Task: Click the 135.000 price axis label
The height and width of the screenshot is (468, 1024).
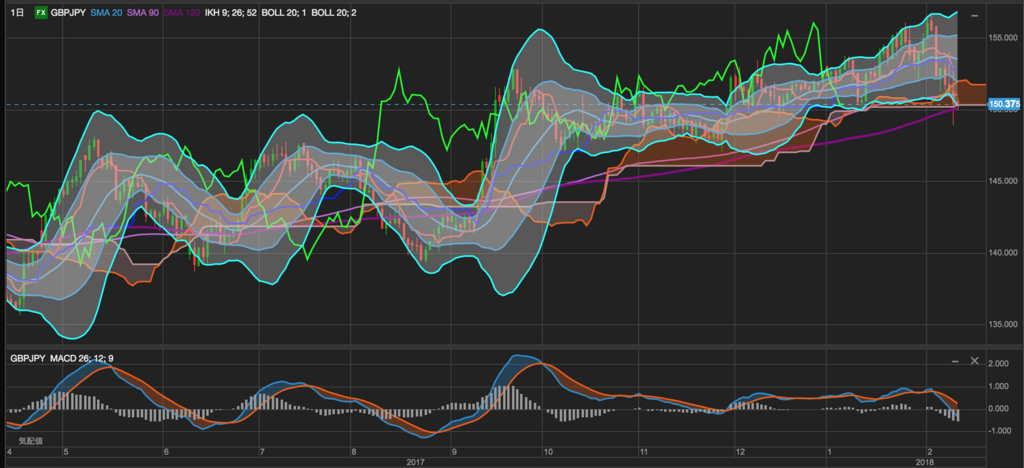Action: point(1004,324)
